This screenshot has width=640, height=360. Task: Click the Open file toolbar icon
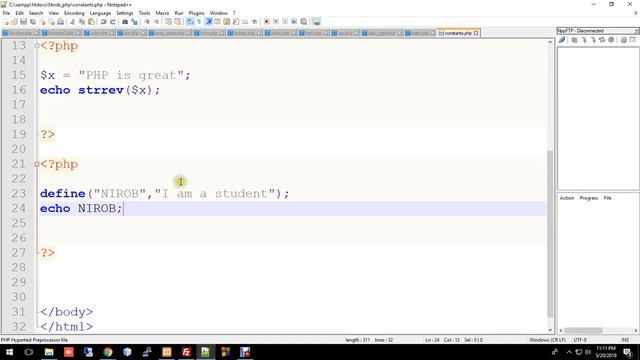pos(14,22)
